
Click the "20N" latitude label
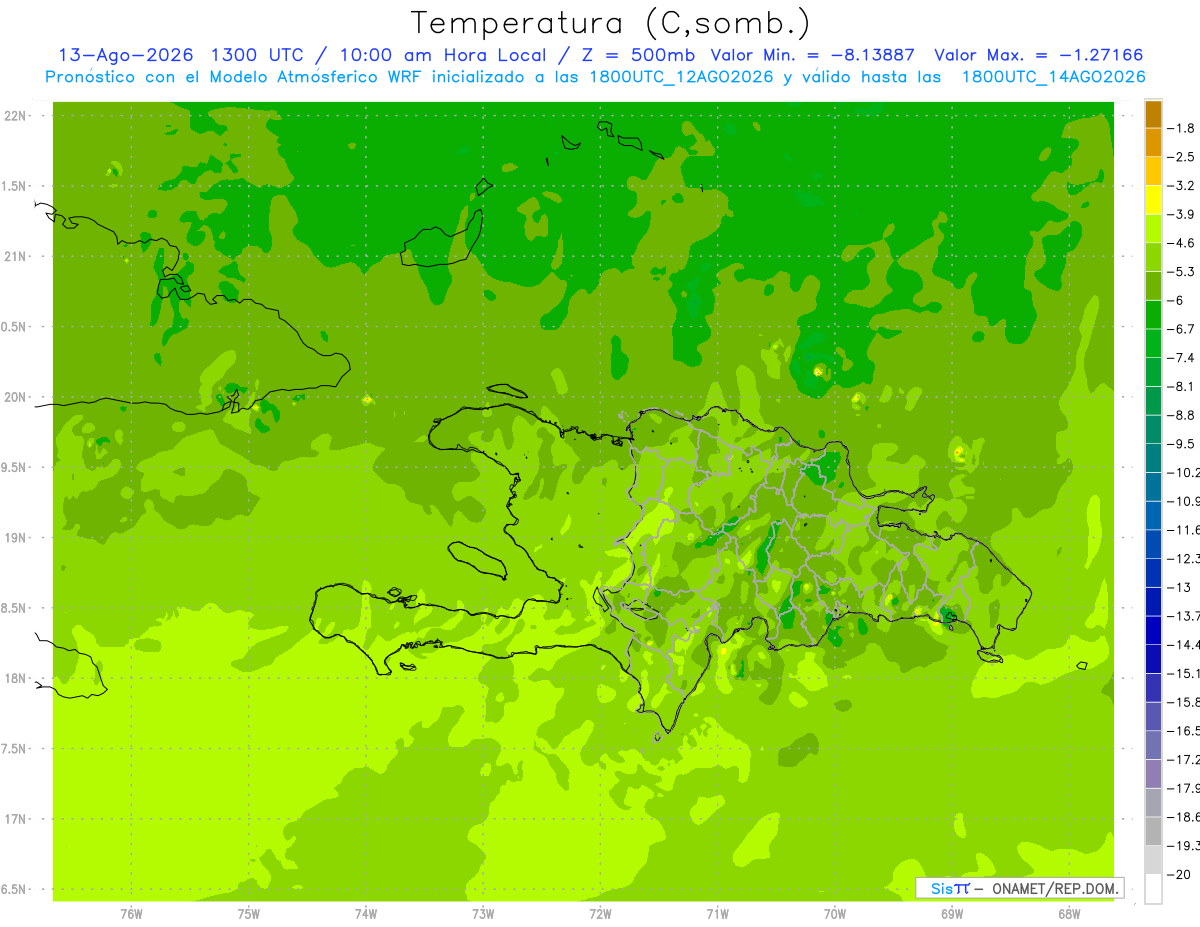pos(16,397)
